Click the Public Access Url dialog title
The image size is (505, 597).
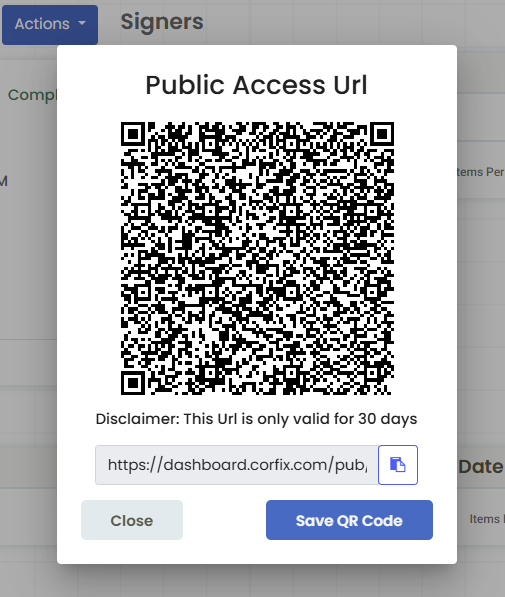[x=257, y=85]
